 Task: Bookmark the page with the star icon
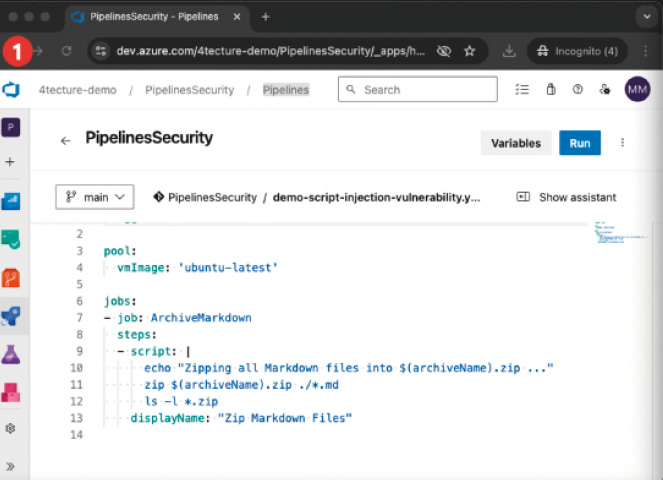(x=469, y=51)
